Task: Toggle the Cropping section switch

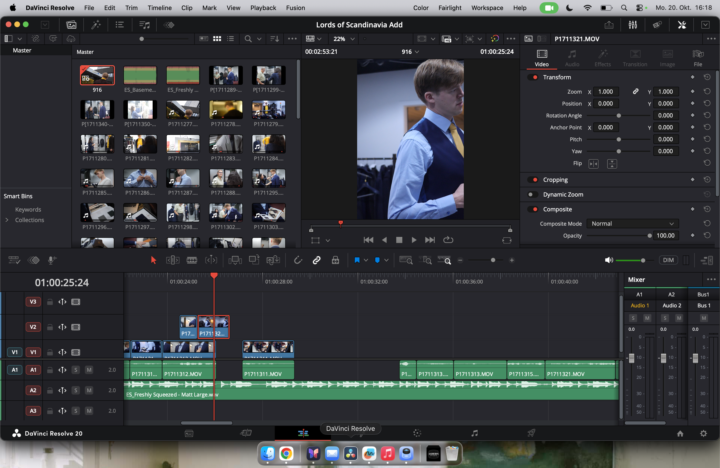Action: tap(533, 180)
